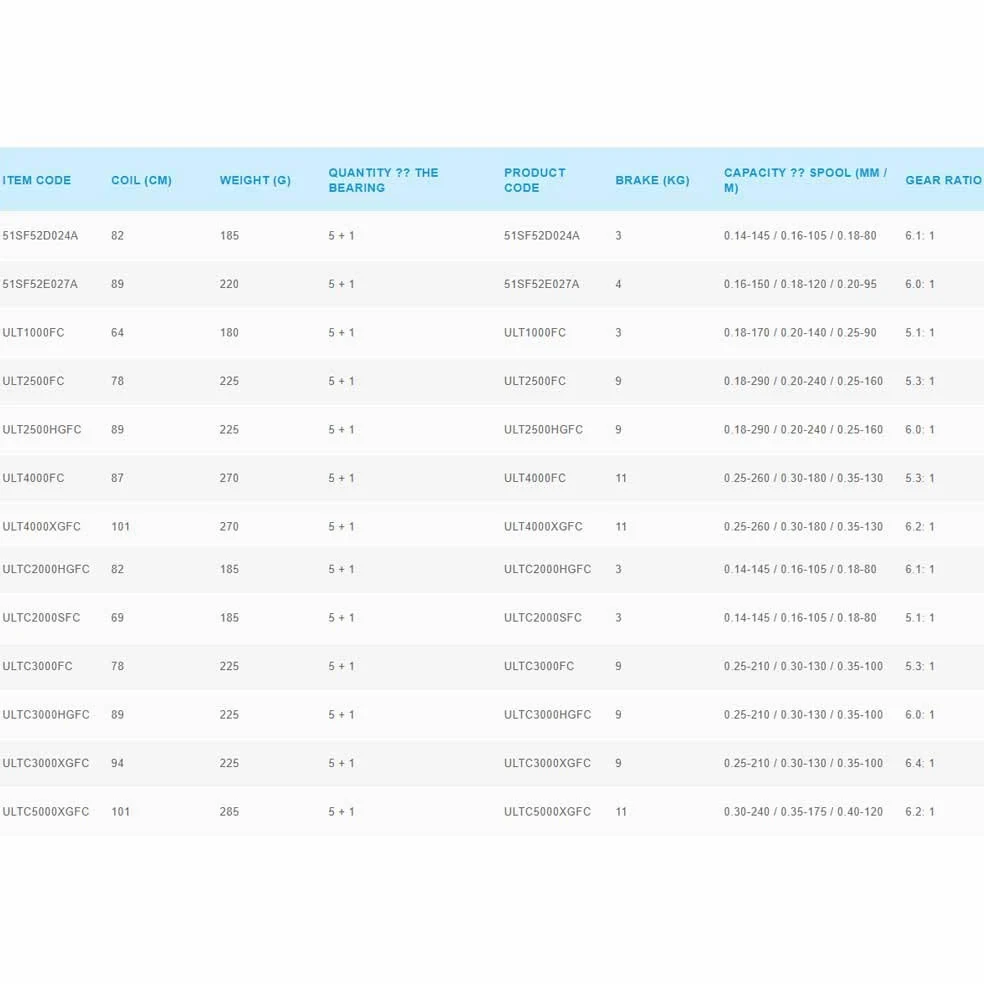The height and width of the screenshot is (984, 984).
Task: Select item code ULTC3000FC in first column
Action: (x=37, y=666)
